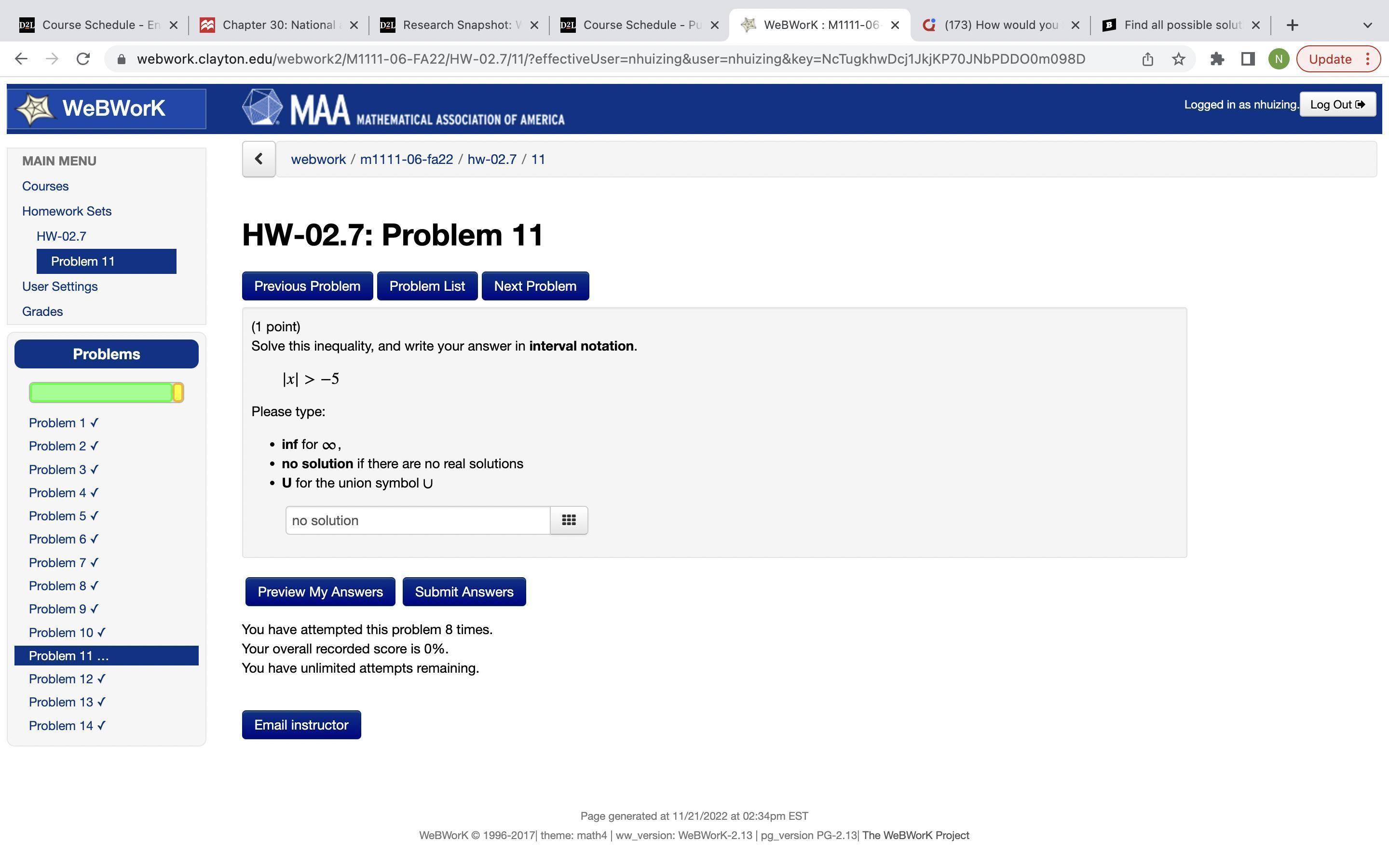1389x868 pixels.
Task: Click Preview My Answers
Action: click(x=320, y=592)
